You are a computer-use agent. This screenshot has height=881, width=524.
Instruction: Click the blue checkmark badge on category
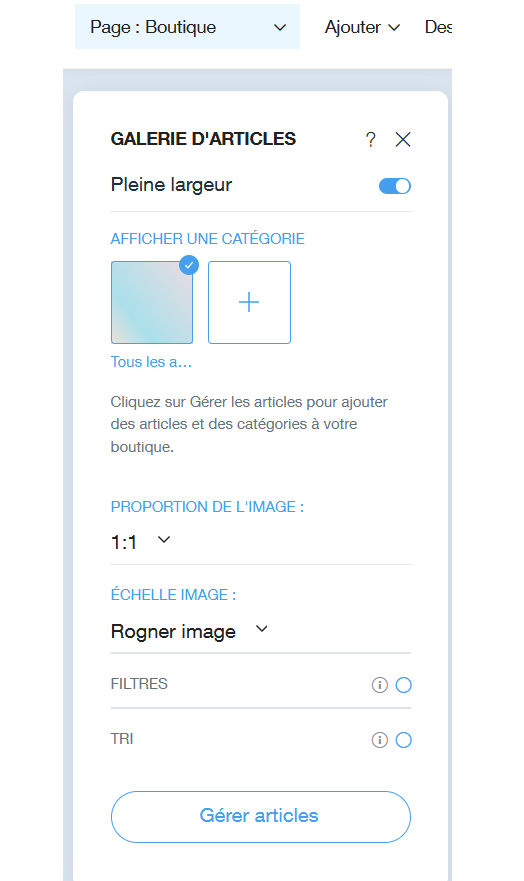click(x=189, y=265)
